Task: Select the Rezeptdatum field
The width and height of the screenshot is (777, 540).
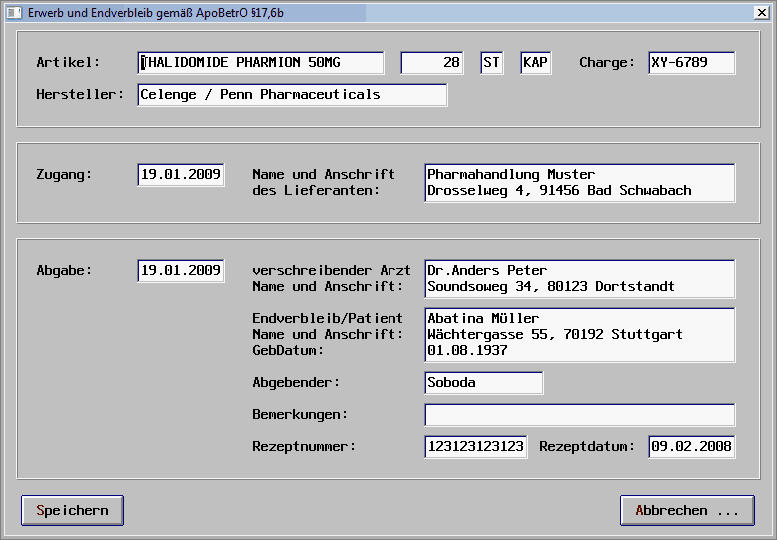Action: [x=691, y=447]
